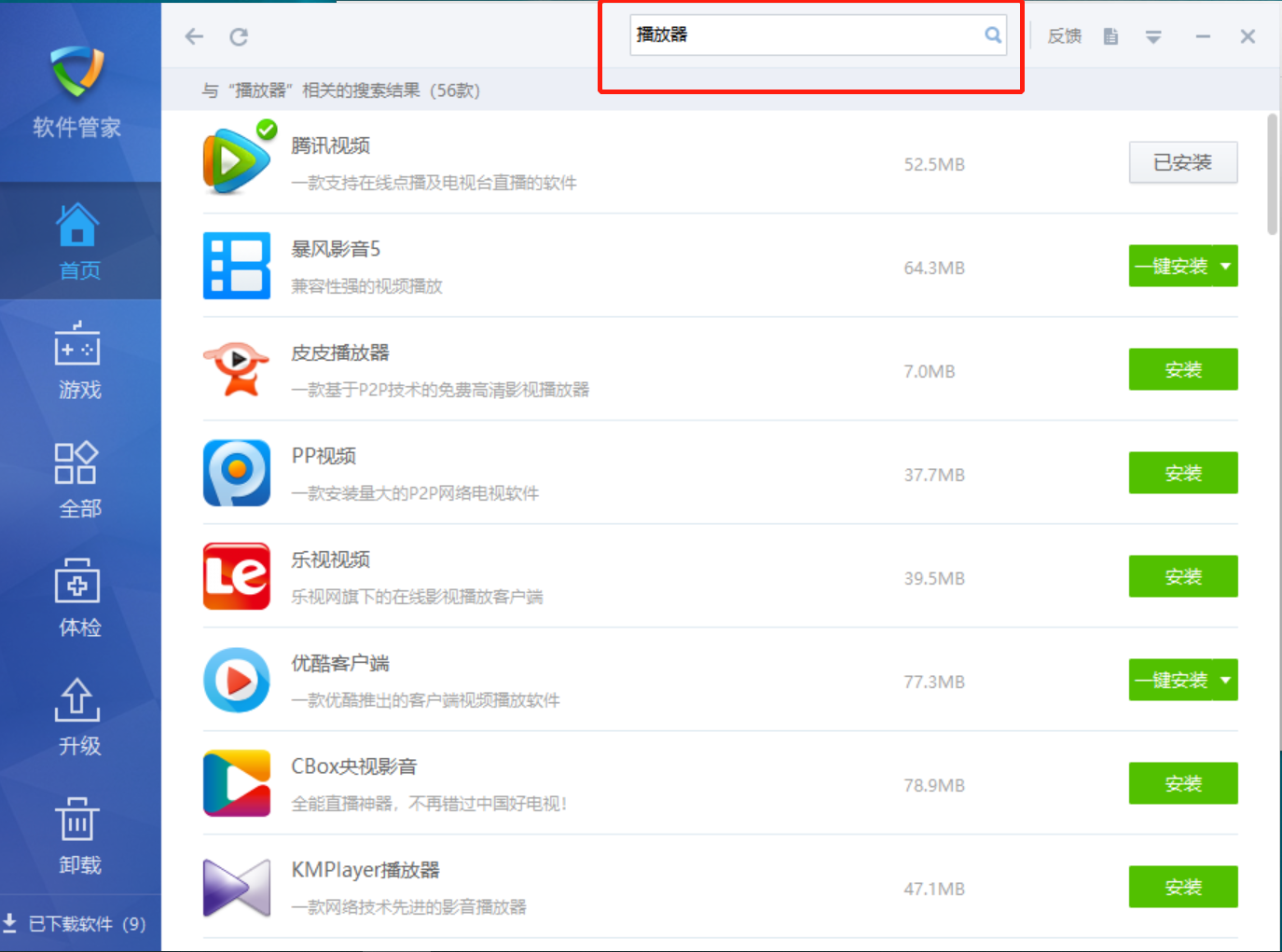Click the CBox央视影音 app icon

coord(237,783)
